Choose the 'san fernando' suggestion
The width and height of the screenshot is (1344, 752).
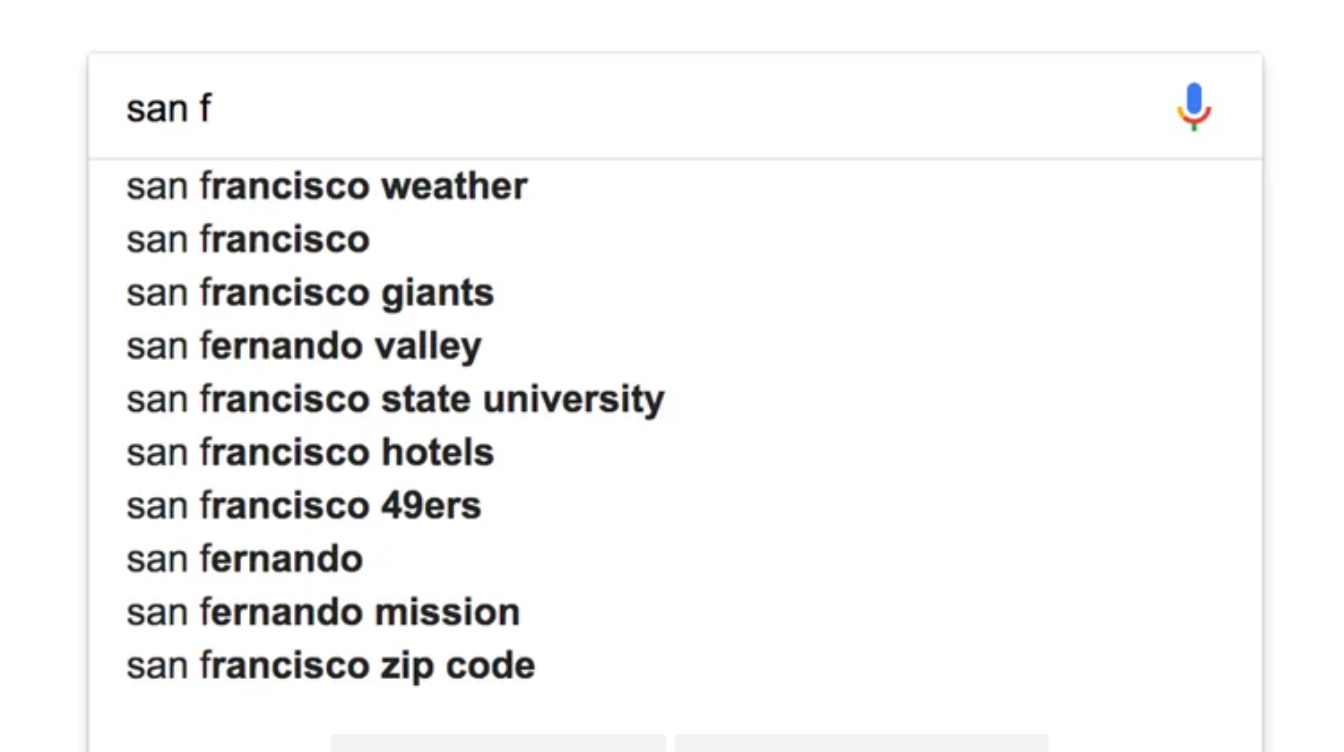[x=244, y=558]
